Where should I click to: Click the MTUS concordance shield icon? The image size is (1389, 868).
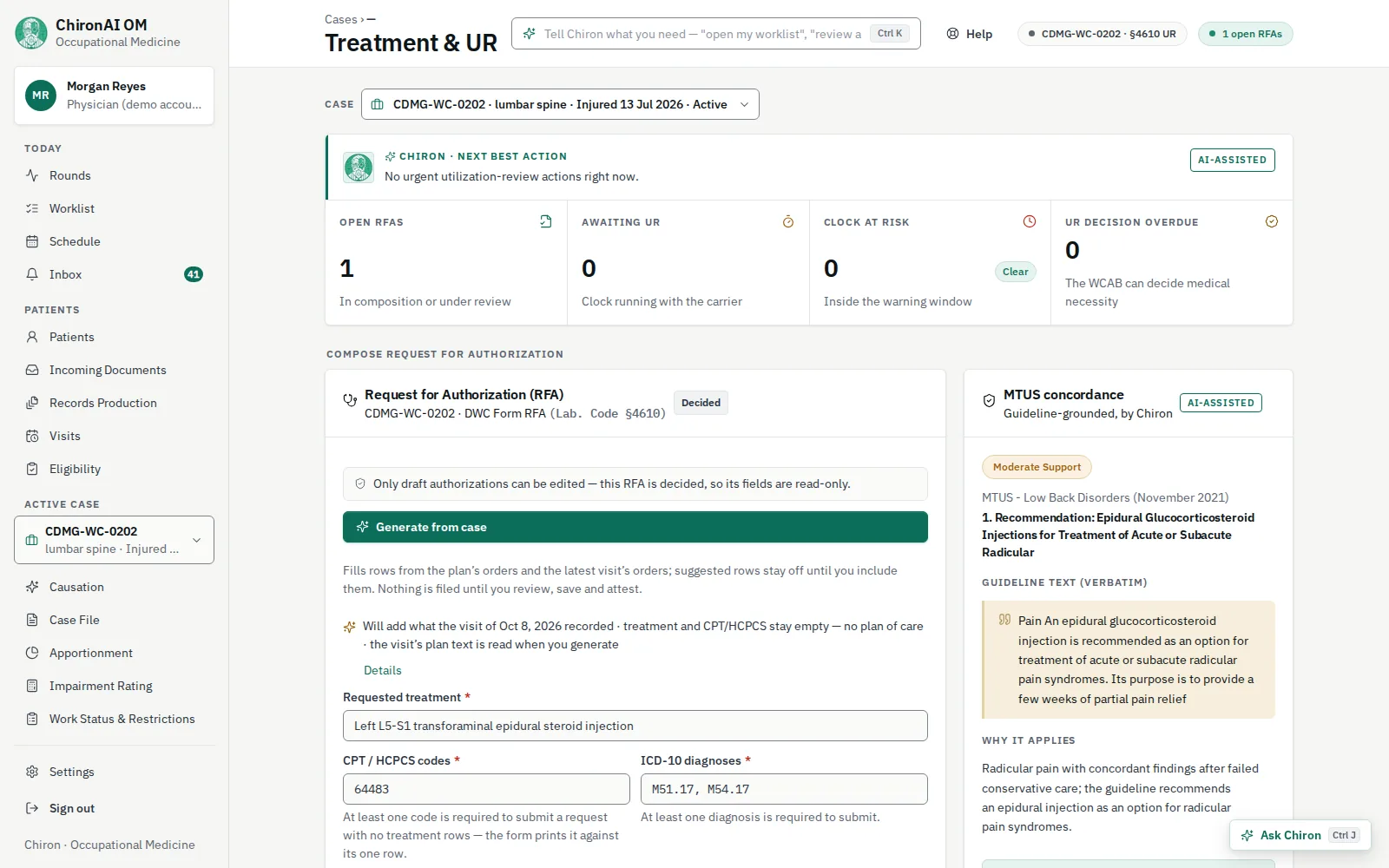tap(989, 400)
